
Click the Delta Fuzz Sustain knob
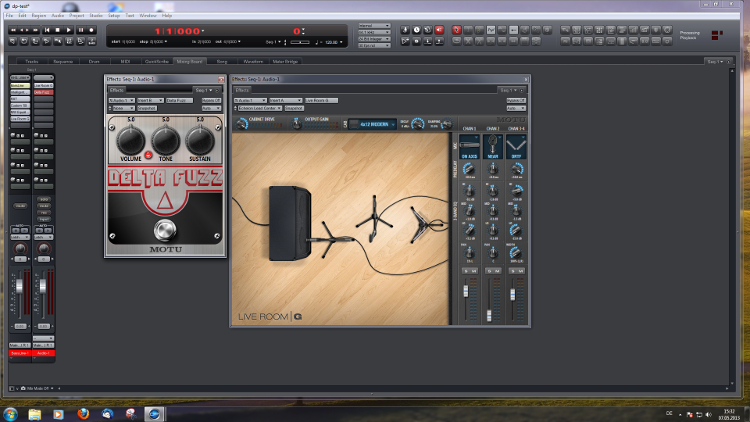[x=200, y=139]
